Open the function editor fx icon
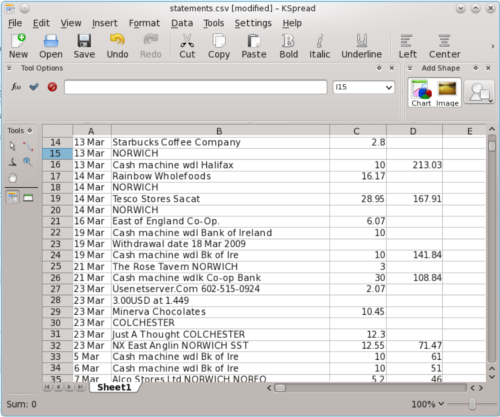The image size is (500, 417). coord(16,87)
